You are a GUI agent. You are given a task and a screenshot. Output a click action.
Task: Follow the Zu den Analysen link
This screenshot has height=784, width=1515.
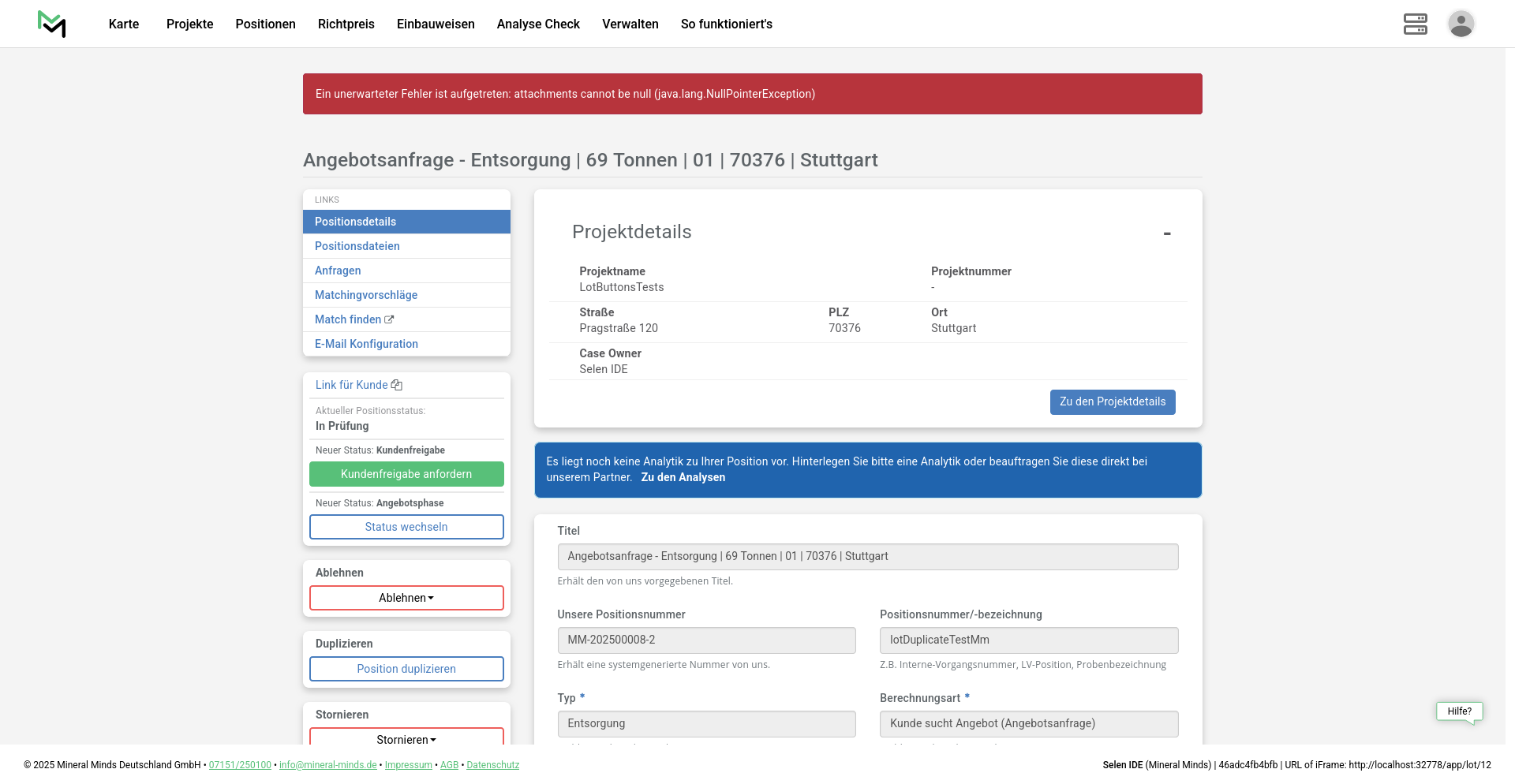pos(683,477)
